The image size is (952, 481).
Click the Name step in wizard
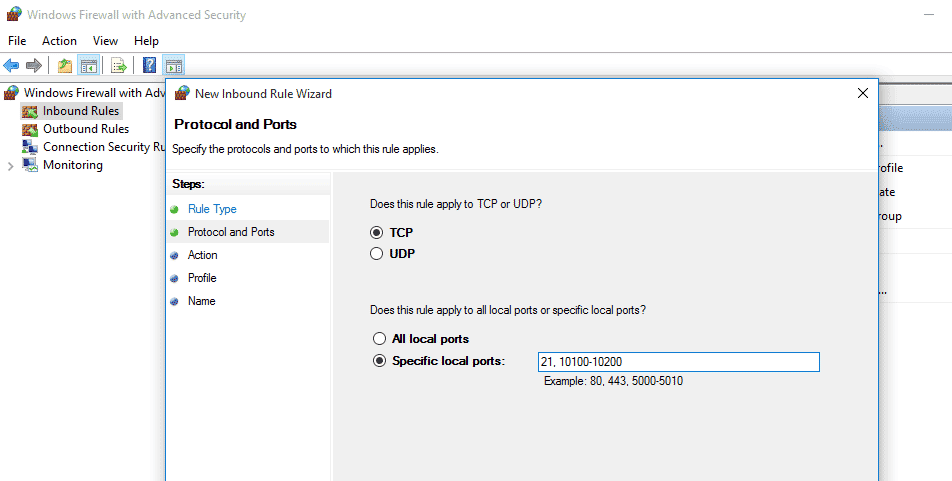pyautogui.click(x=201, y=301)
